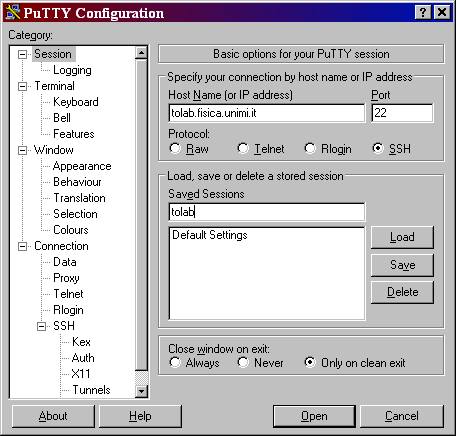Viewport: 456px width, 436px height.
Task: Click the question mark help button
Action: tap(423, 13)
